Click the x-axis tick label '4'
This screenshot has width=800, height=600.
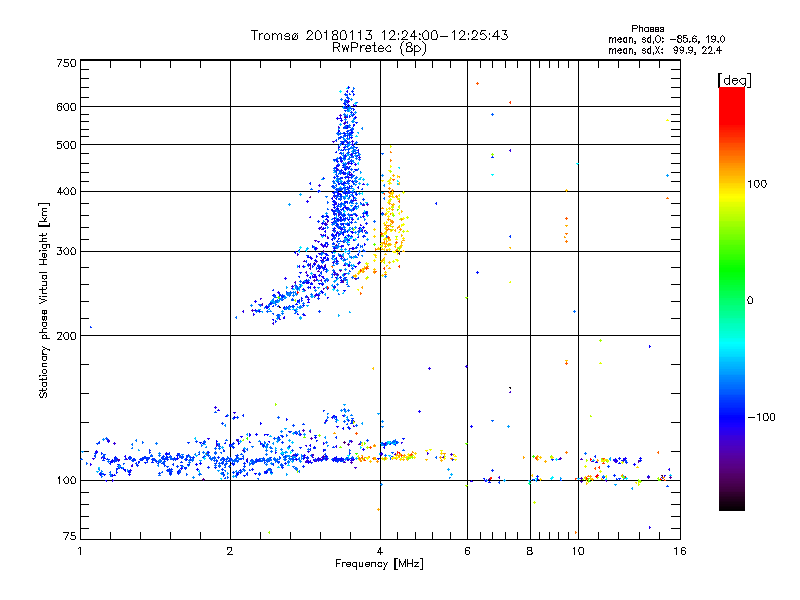(x=380, y=551)
